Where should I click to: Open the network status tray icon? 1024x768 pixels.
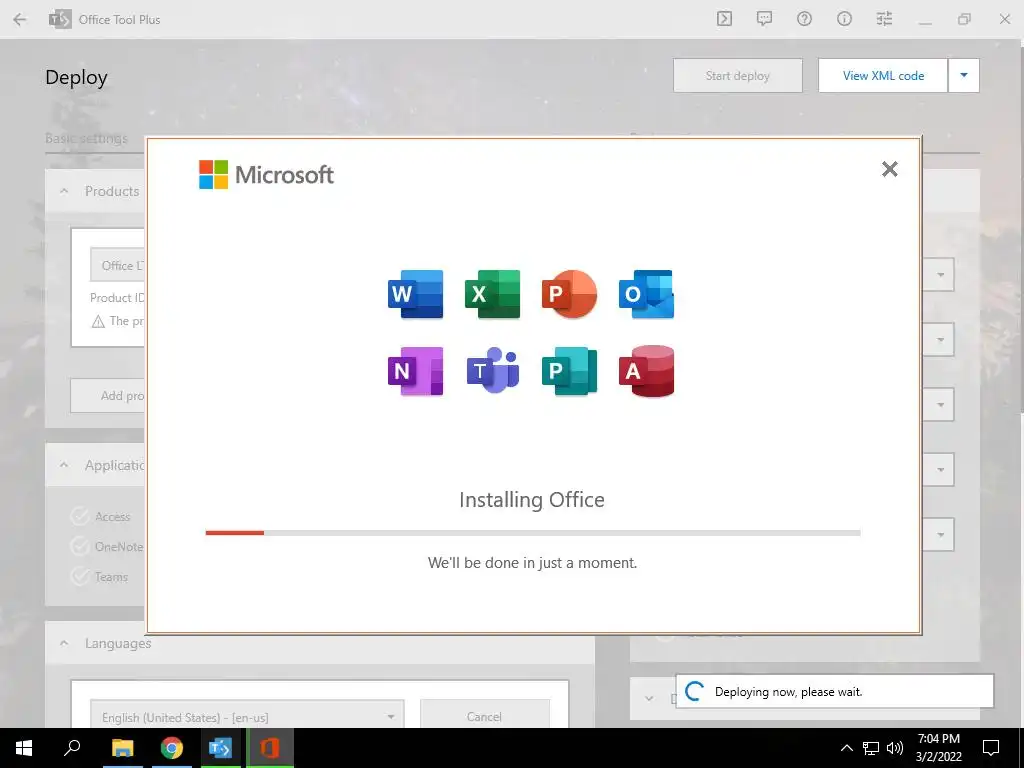[x=871, y=748]
